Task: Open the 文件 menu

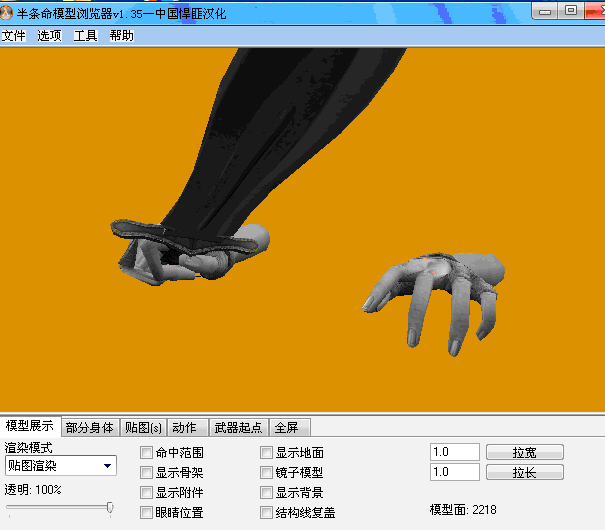Action: coord(14,35)
